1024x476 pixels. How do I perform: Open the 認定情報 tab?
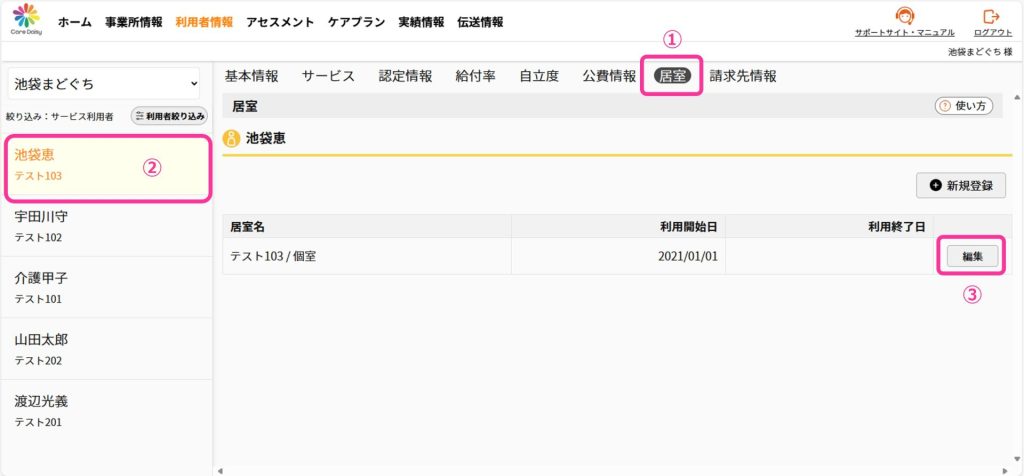(x=406, y=76)
